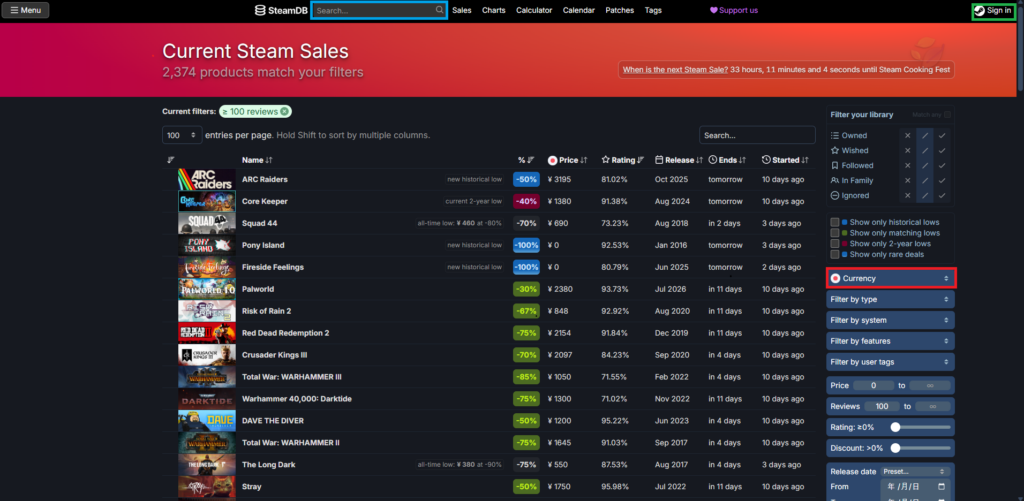Include only In Family games with the checkmark

(942, 181)
